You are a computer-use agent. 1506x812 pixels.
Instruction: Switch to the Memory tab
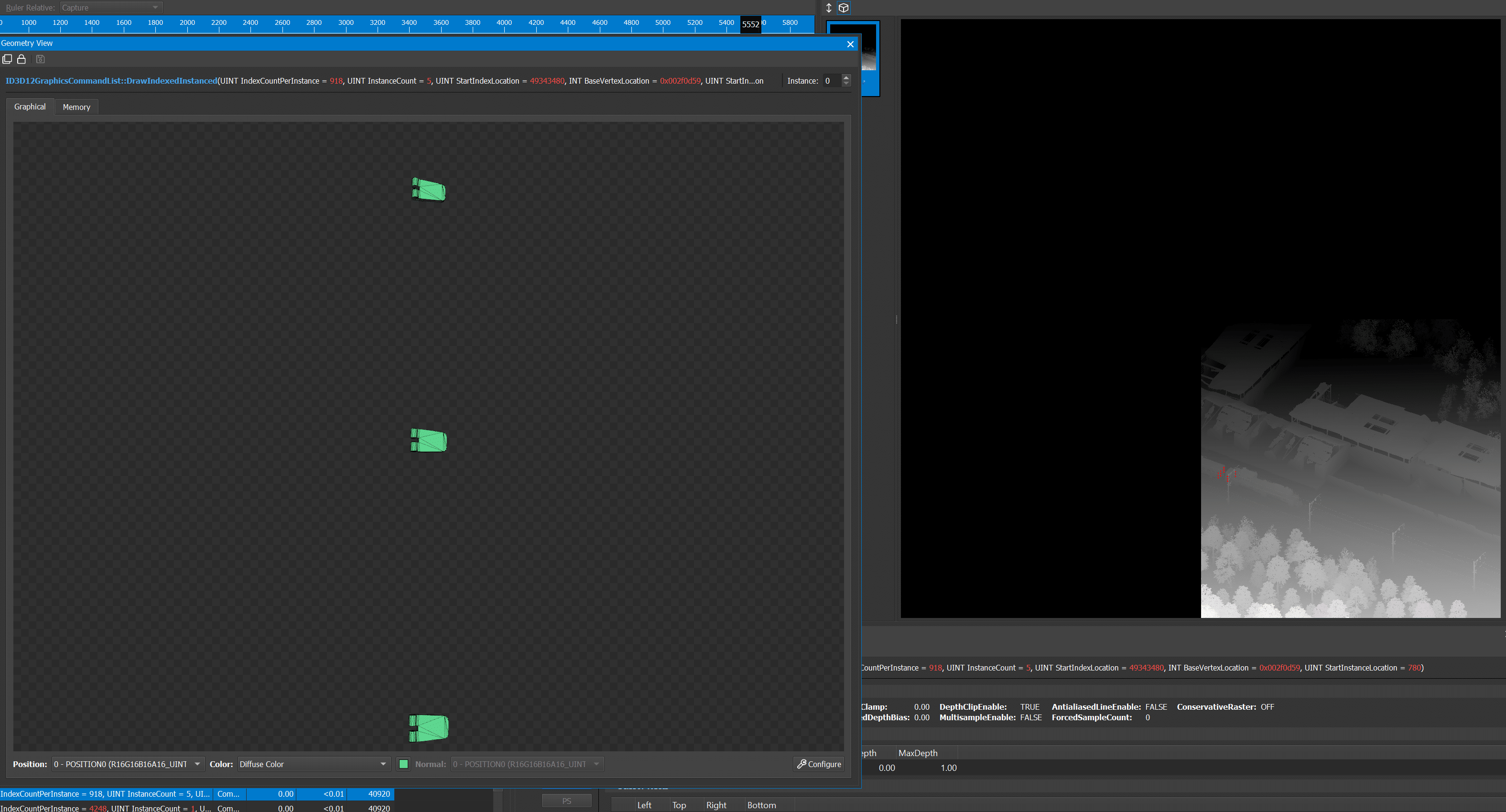click(76, 107)
